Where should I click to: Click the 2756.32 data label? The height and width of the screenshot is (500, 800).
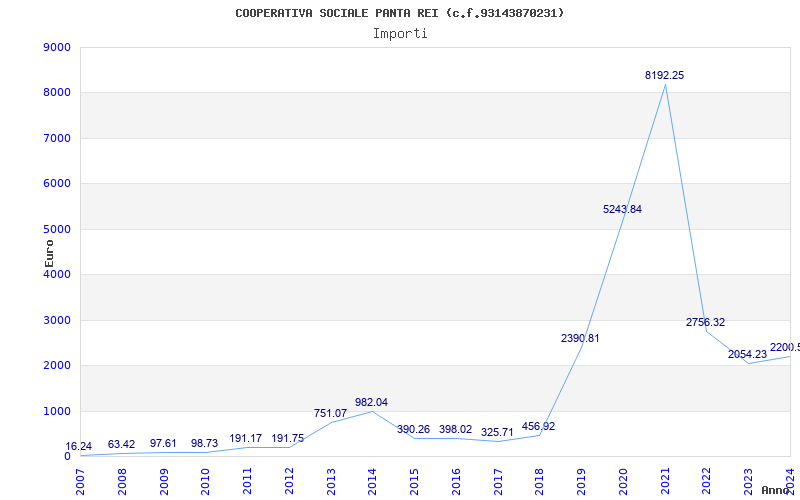pyautogui.click(x=705, y=322)
